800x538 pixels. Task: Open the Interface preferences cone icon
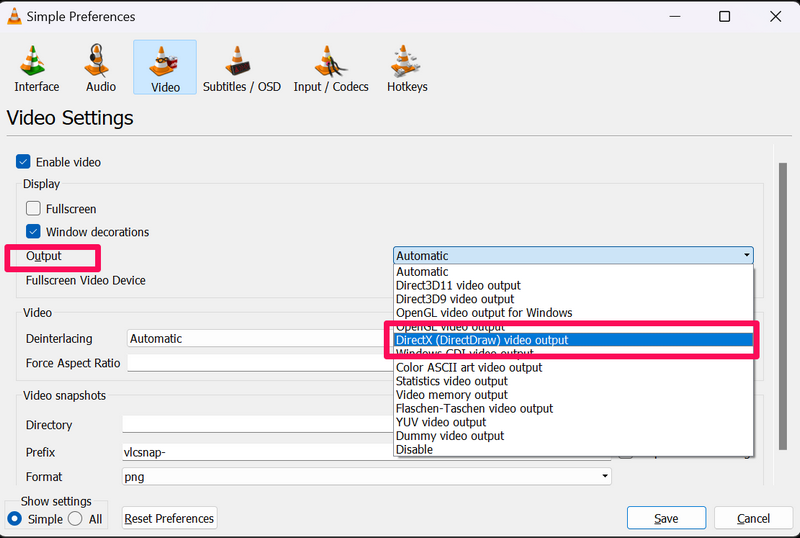click(x=33, y=61)
